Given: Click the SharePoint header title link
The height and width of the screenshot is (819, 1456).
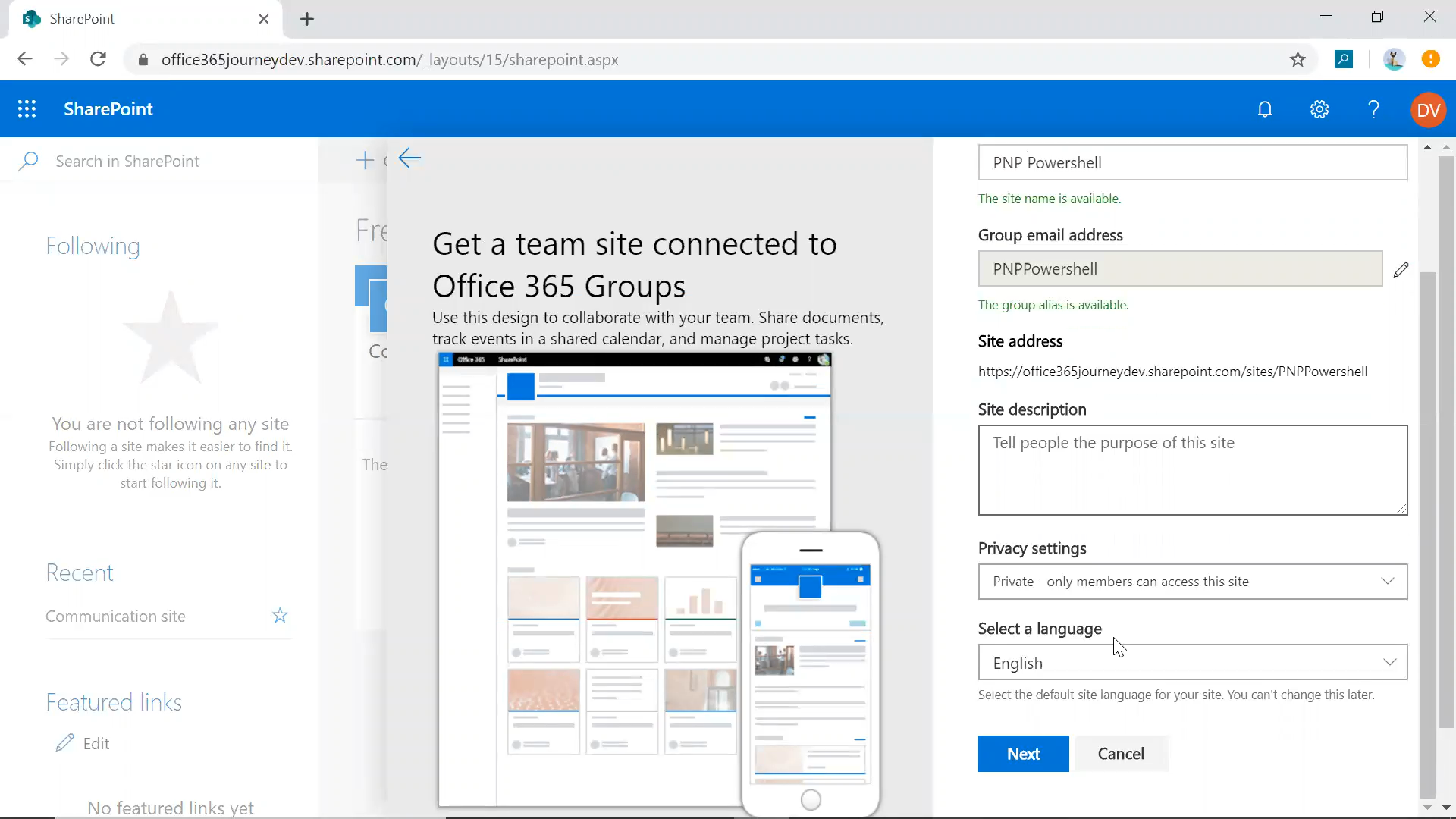Looking at the screenshot, I should coord(108,109).
